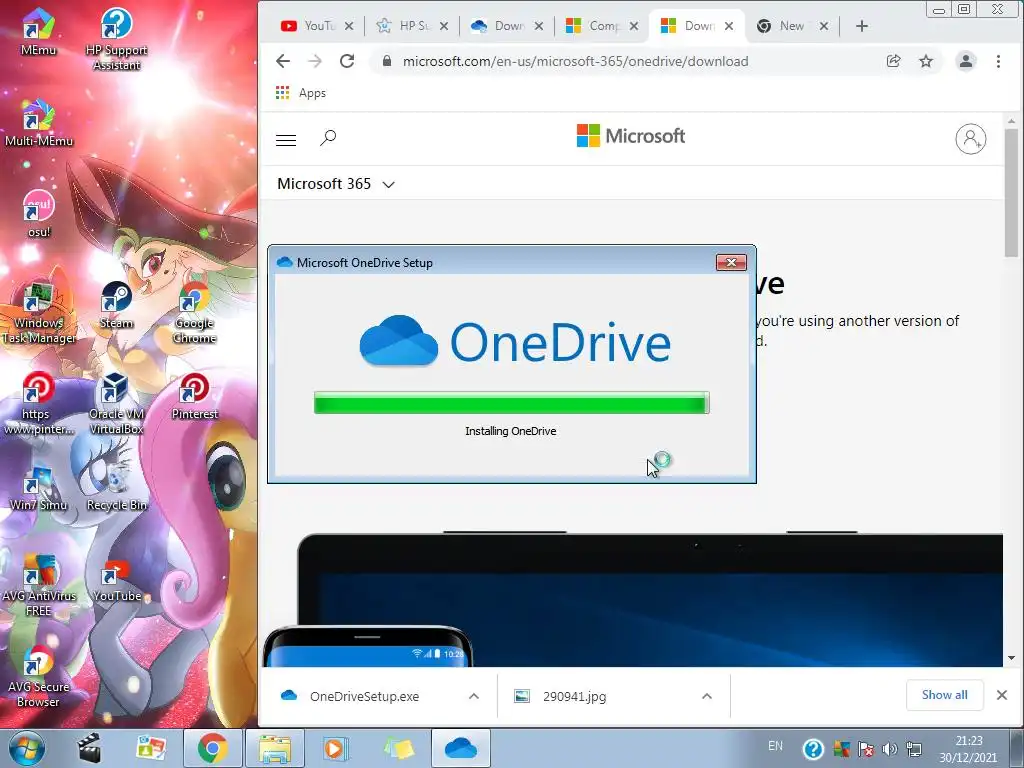Open the downloaded OneDriveSetup.exe item
The width and height of the screenshot is (1024, 768).
coord(364,696)
